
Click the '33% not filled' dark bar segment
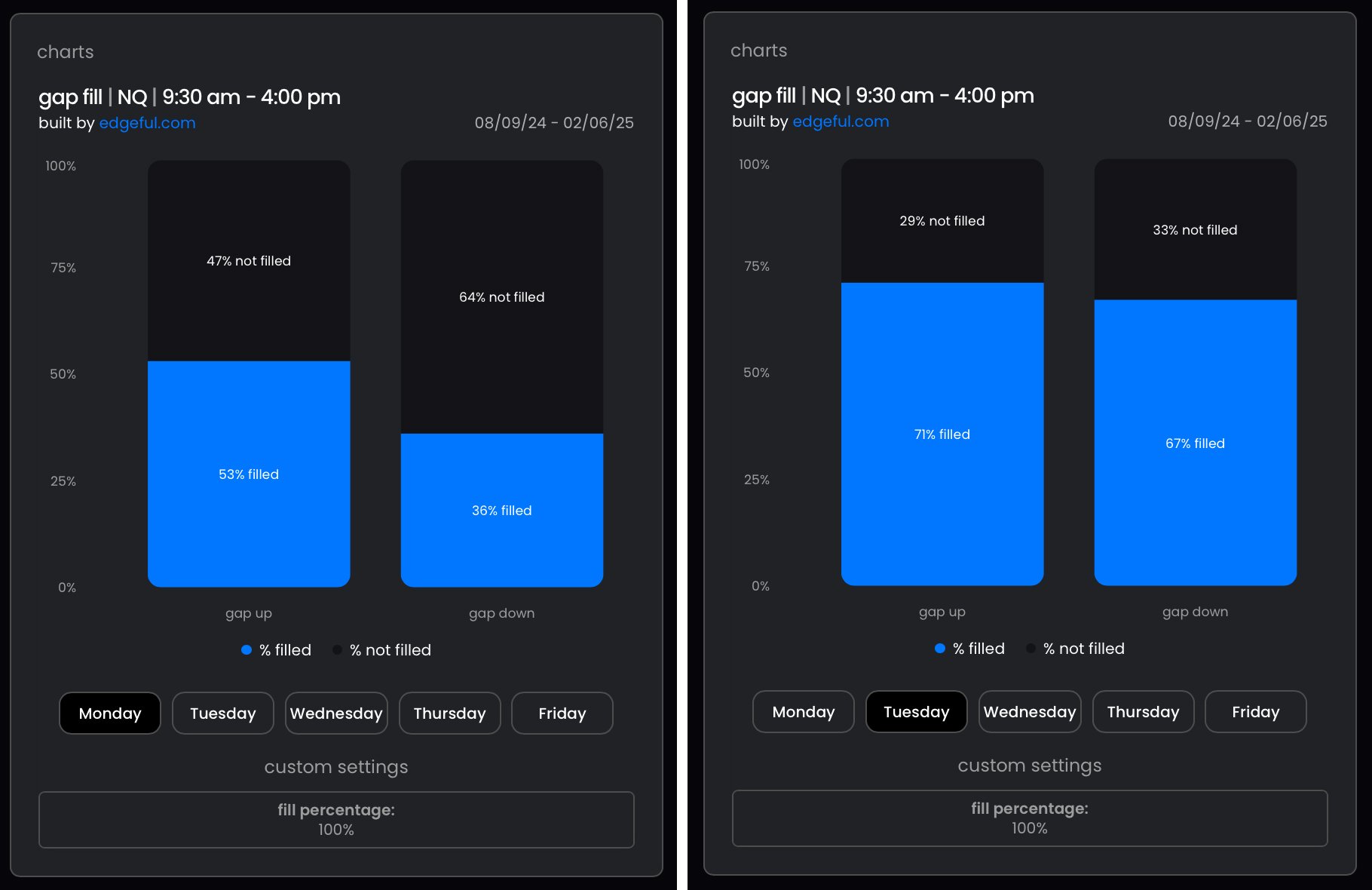(1196, 229)
